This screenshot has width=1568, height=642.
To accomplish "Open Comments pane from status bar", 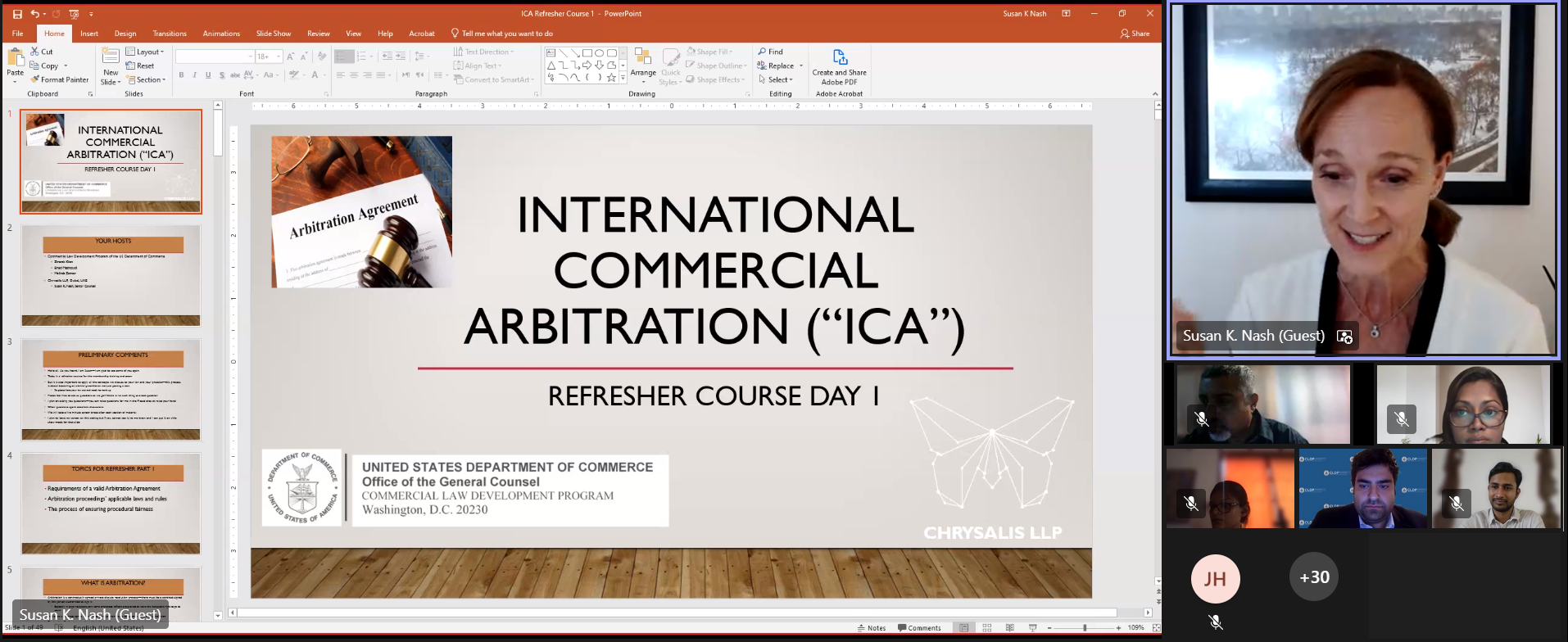I will [919, 628].
